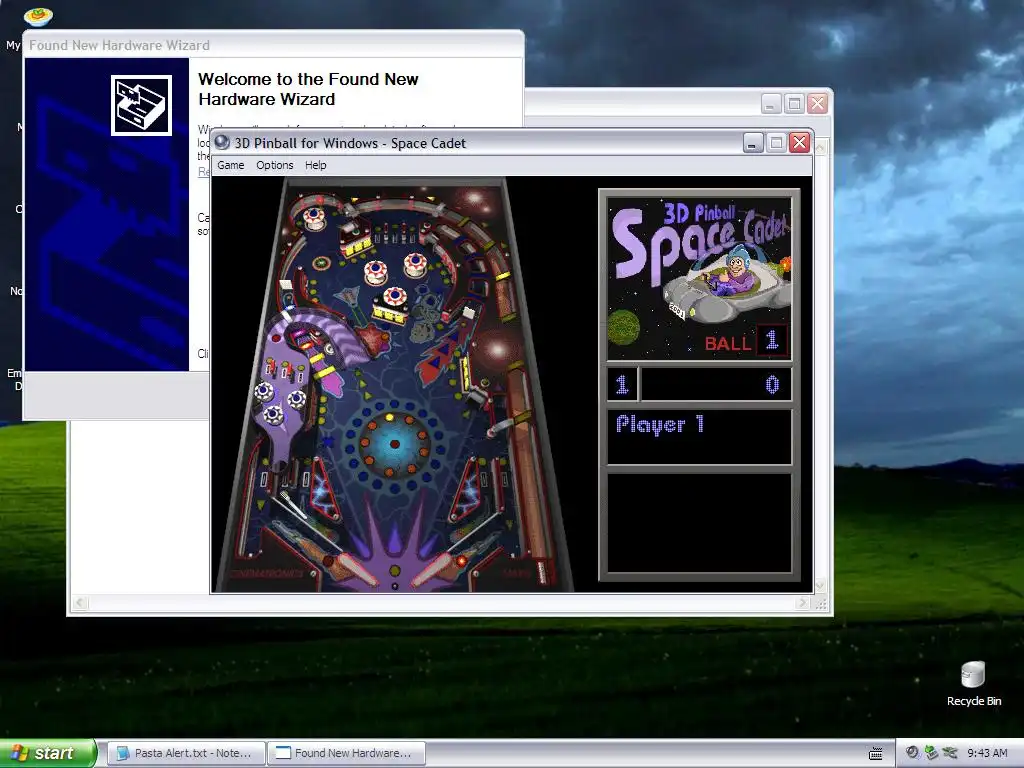
Task: Click the round gray speaker-like tray icon
Action: 912,753
